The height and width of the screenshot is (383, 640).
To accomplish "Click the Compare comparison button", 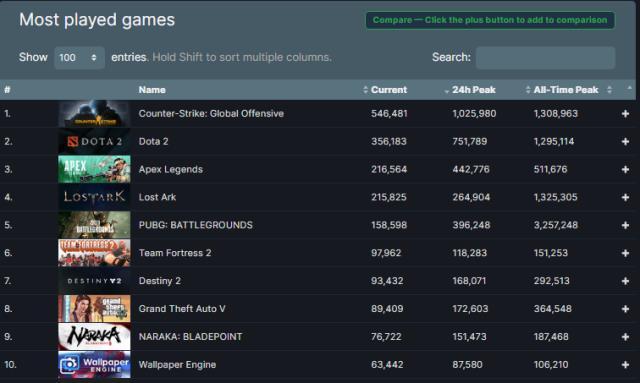I will click(490, 20).
